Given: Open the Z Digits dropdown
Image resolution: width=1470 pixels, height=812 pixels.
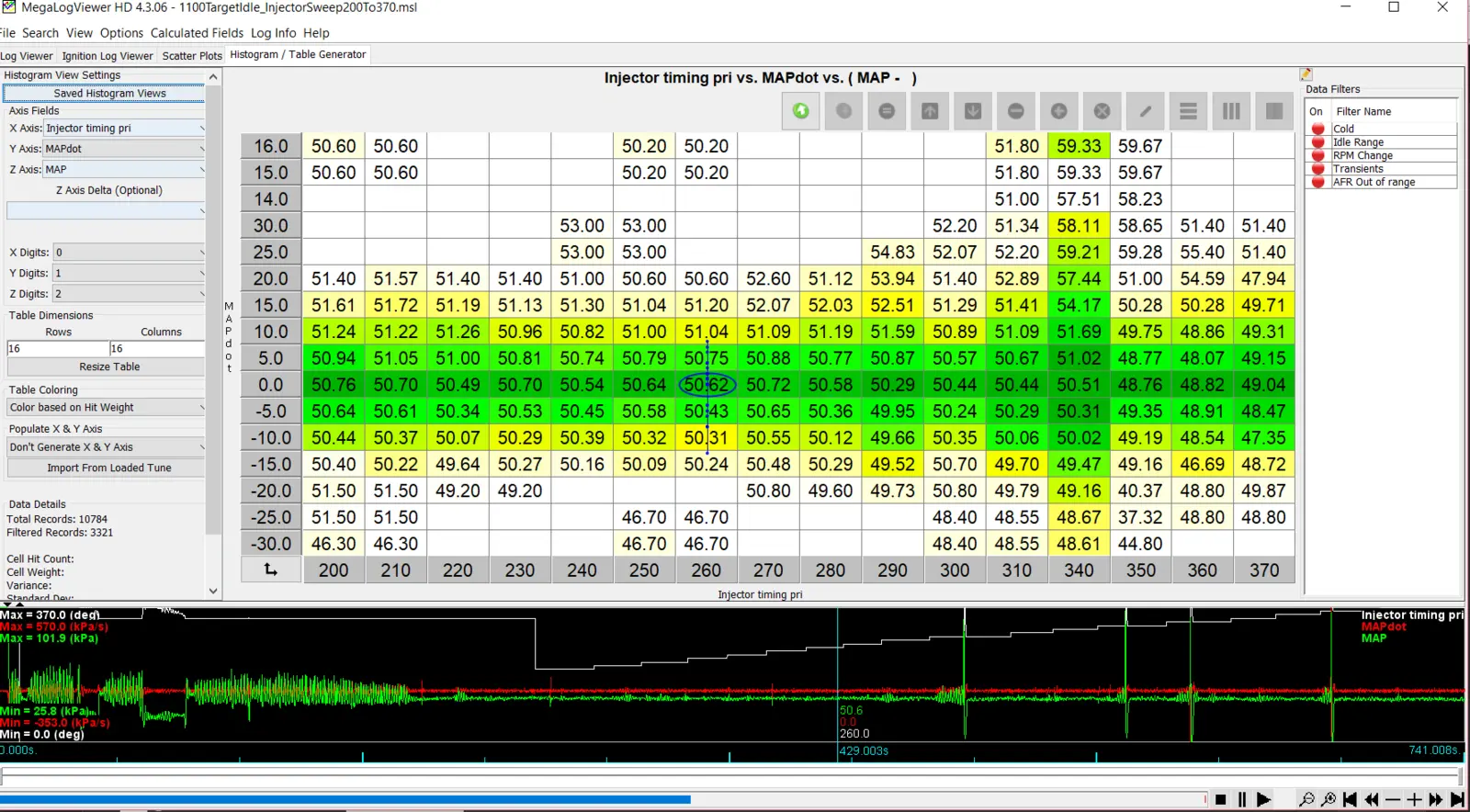Looking at the screenshot, I should 129,294.
